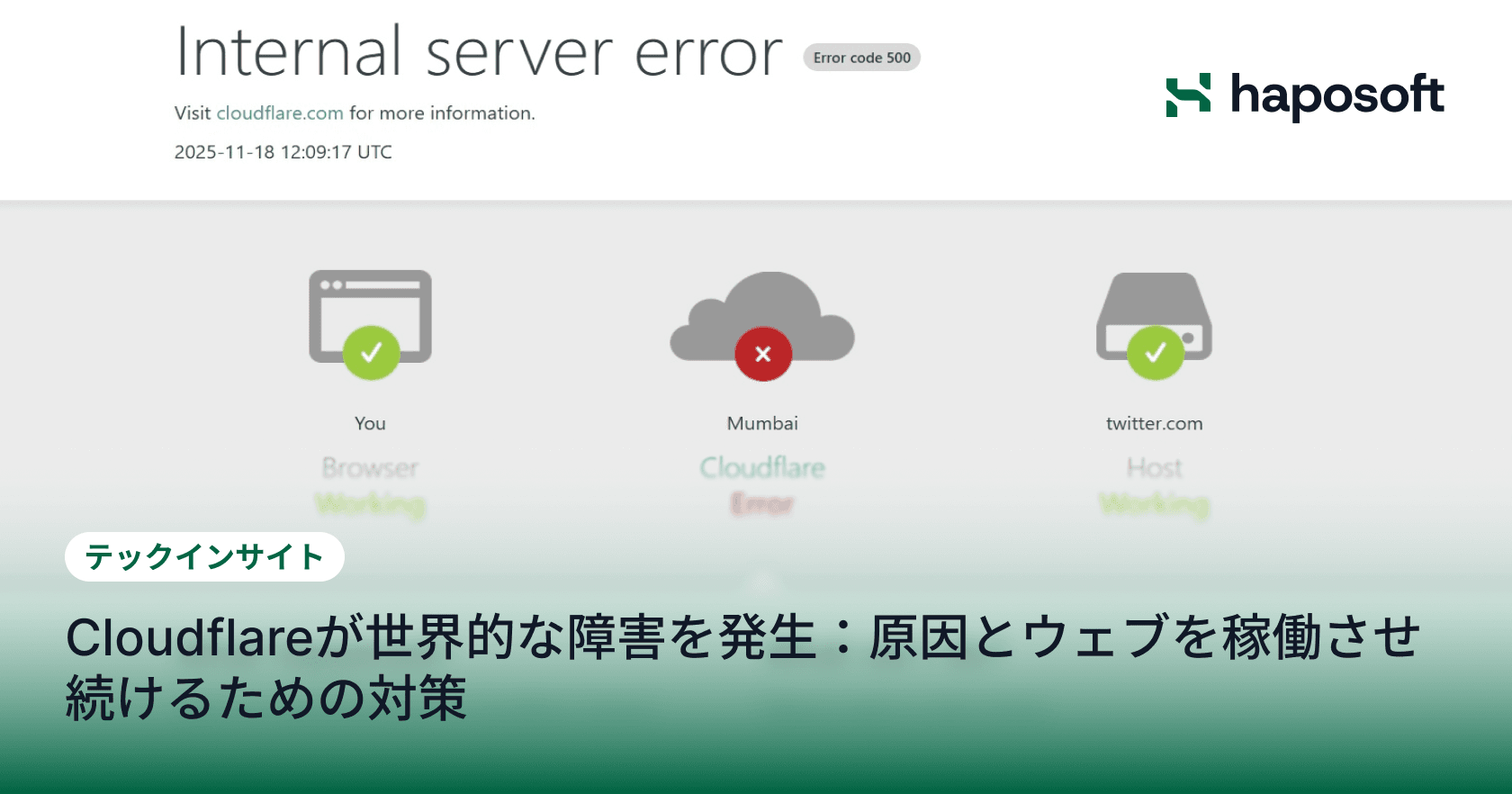Click the green checkmark on browser icon
1512x794 pixels.
(x=371, y=353)
